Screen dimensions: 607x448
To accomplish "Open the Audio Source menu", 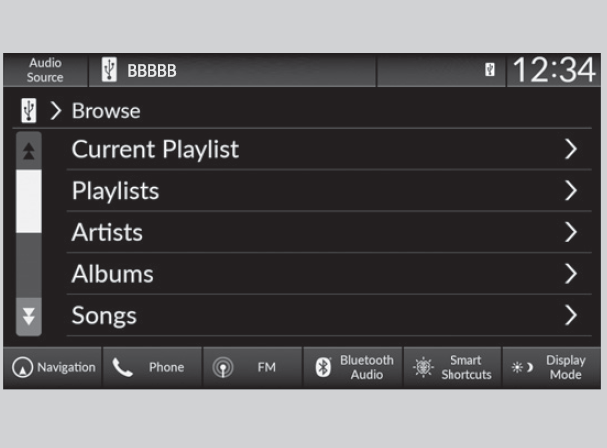I will click(x=45, y=71).
